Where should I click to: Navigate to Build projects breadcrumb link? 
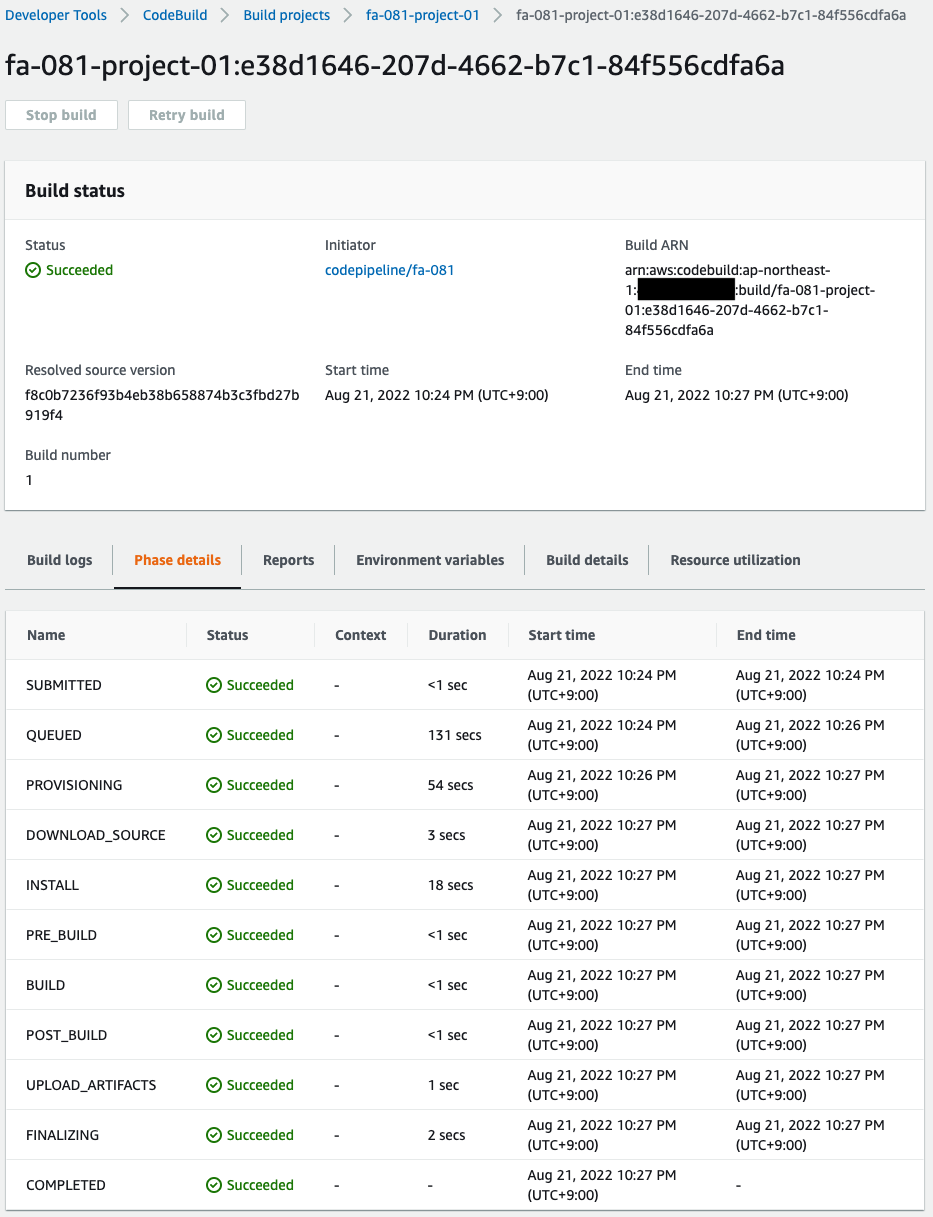click(x=287, y=16)
